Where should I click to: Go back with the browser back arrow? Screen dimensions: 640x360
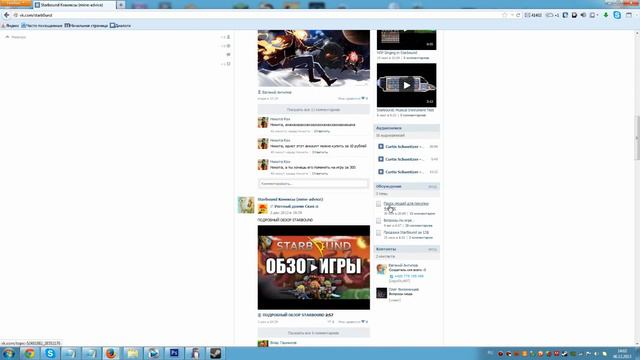click(7, 15)
